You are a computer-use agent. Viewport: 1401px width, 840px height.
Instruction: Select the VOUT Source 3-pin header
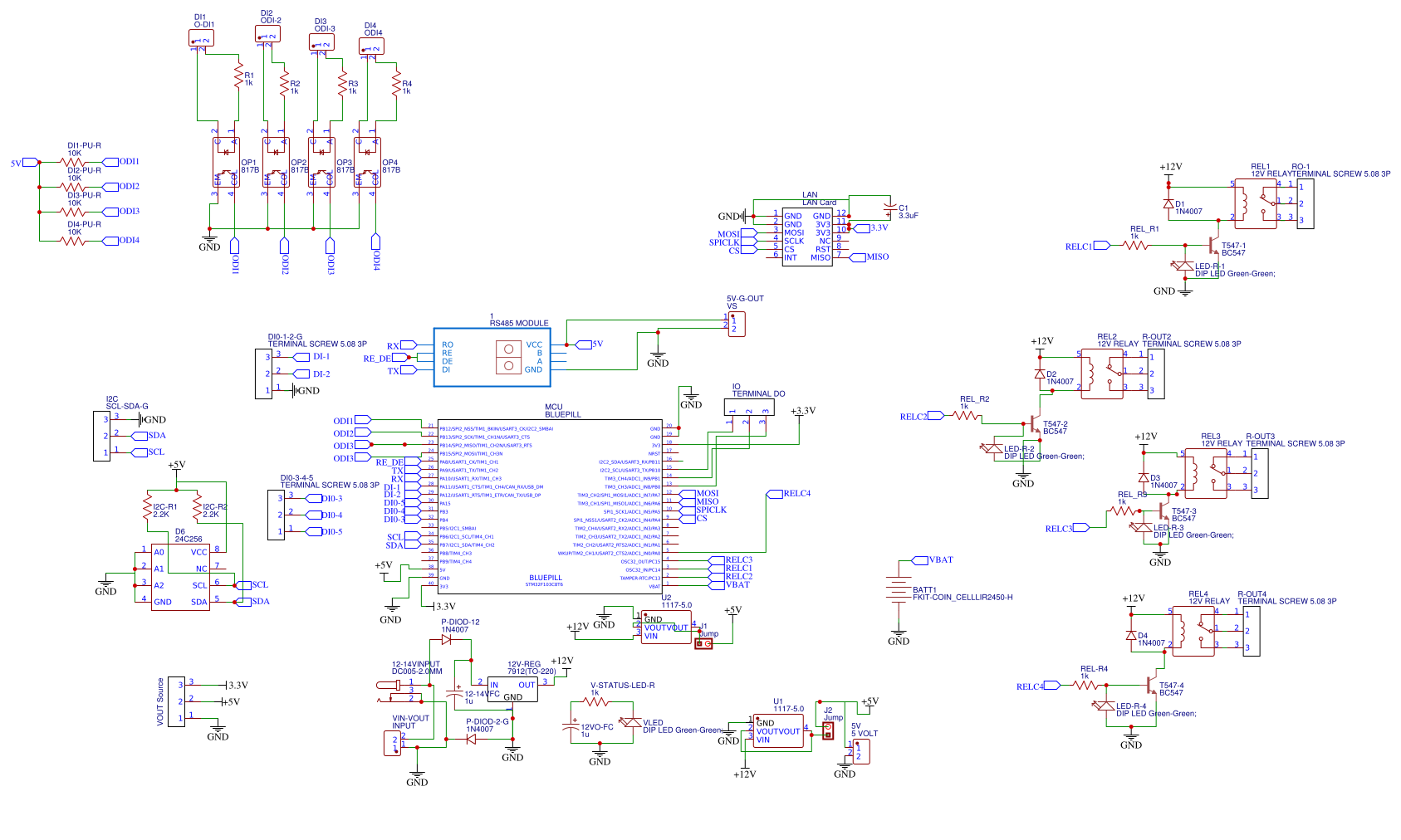point(176,702)
